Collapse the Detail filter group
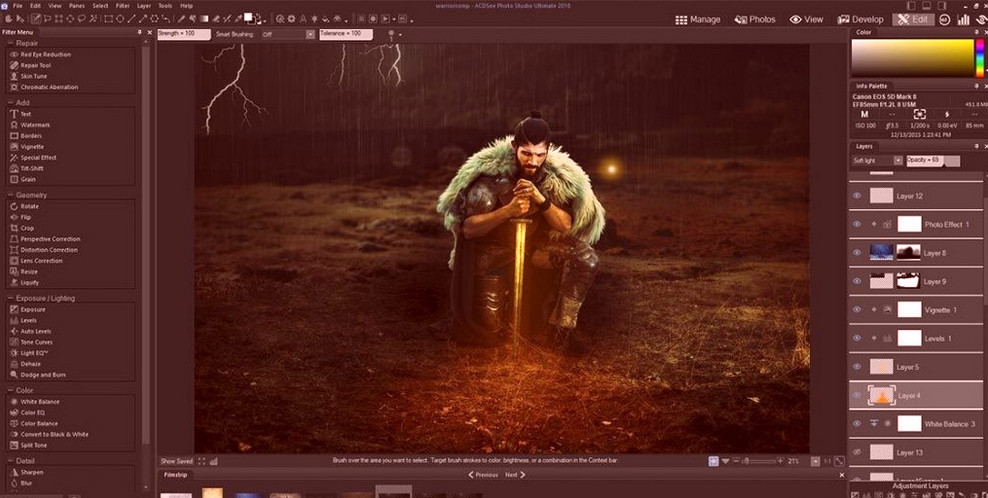The image size is (988, 498). (11, 461)
